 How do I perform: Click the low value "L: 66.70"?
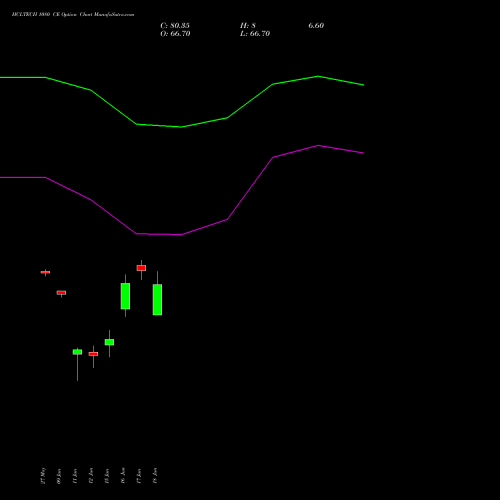255,34
